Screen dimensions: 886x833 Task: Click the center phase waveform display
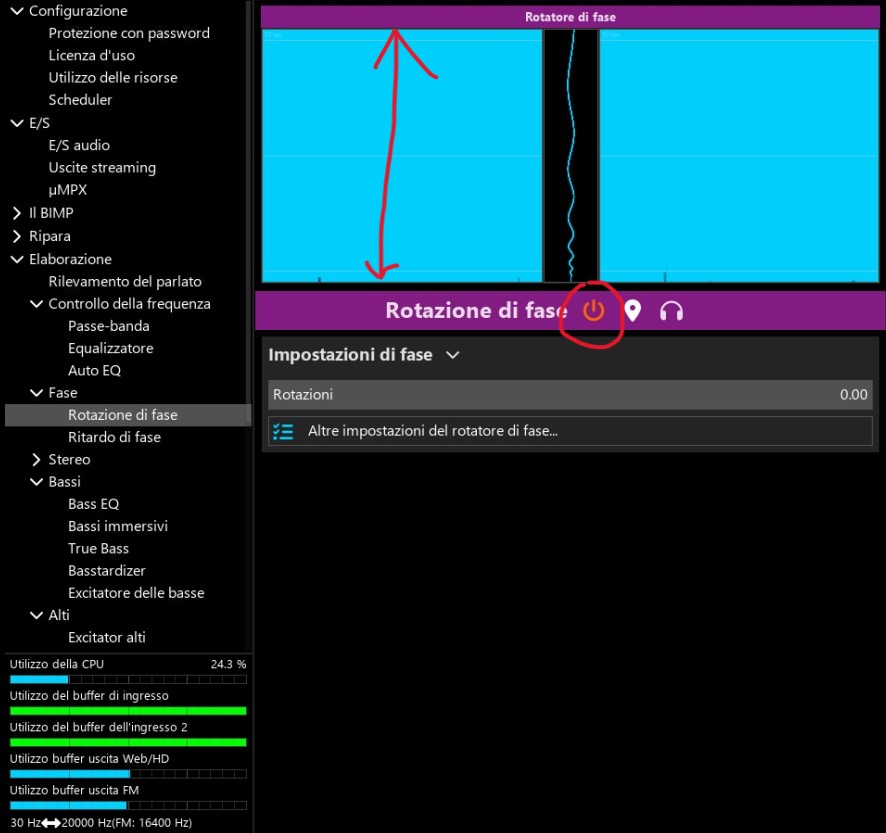(x=571, y=155)
